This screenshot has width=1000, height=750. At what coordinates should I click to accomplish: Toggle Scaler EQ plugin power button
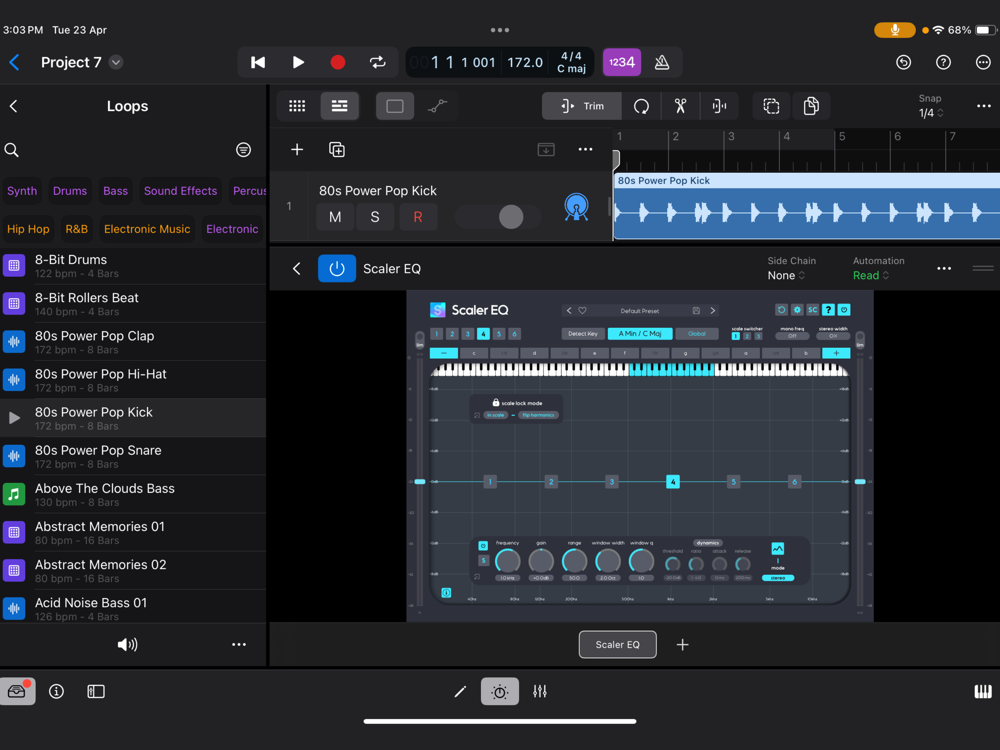(337, 268)
